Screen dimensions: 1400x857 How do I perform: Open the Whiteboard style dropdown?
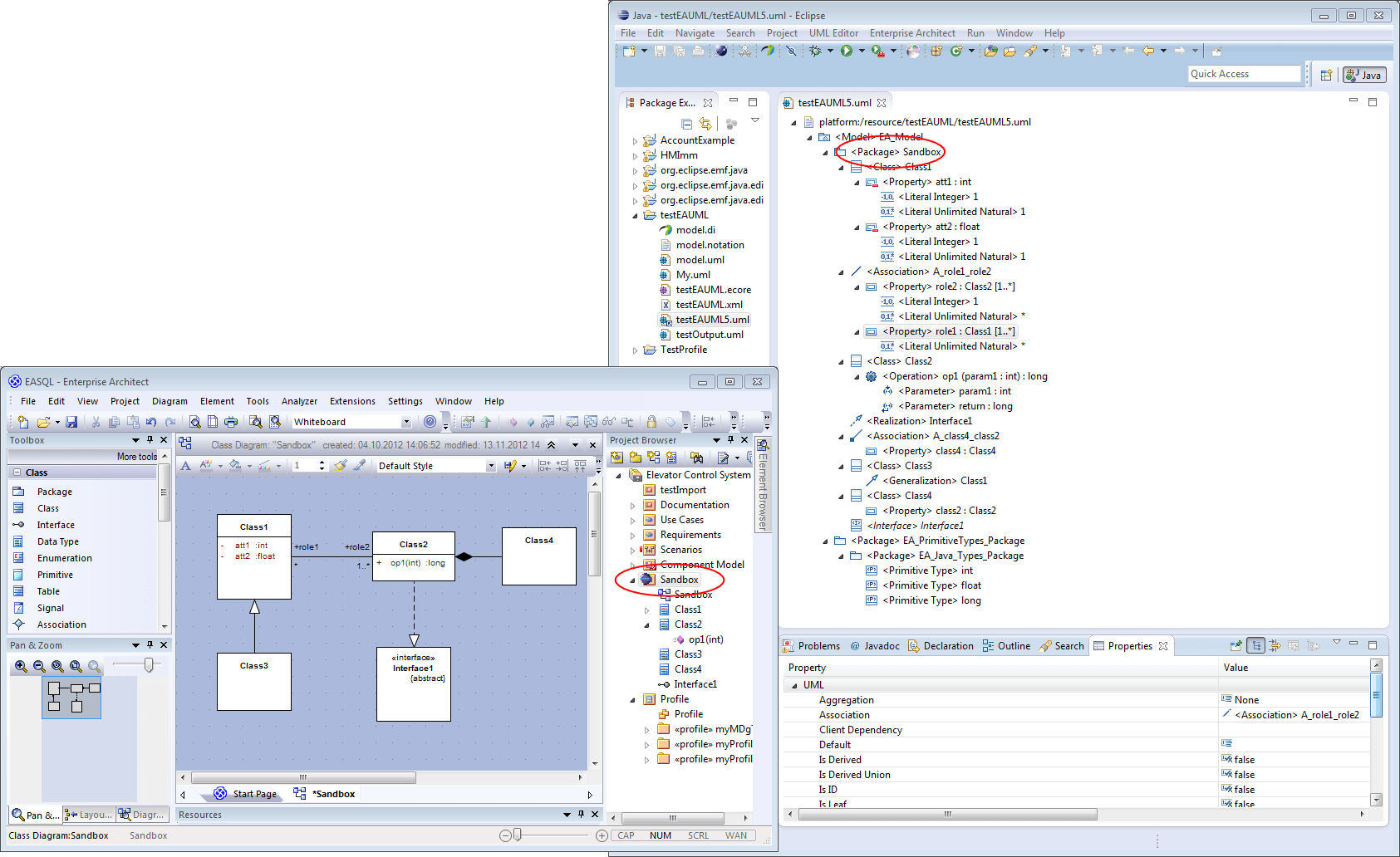(406, 422)
